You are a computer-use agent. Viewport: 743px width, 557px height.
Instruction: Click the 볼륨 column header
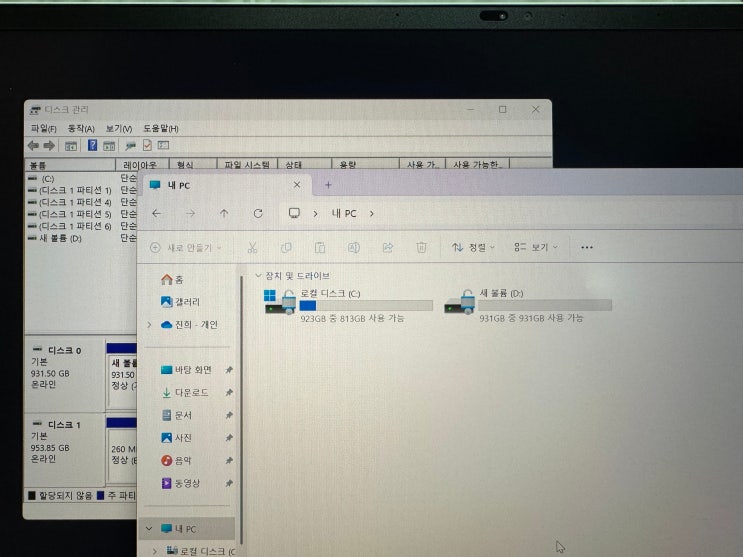[x=70, y=165]
